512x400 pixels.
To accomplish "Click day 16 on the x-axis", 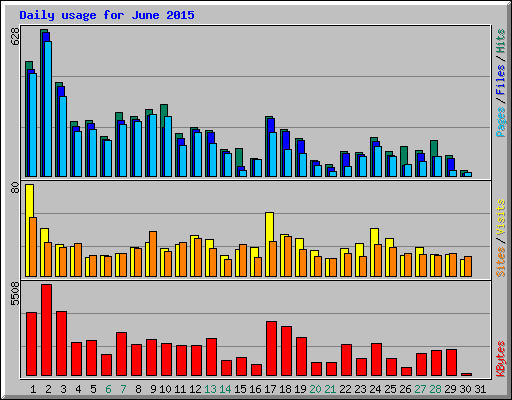I will (x=255, y=389).
